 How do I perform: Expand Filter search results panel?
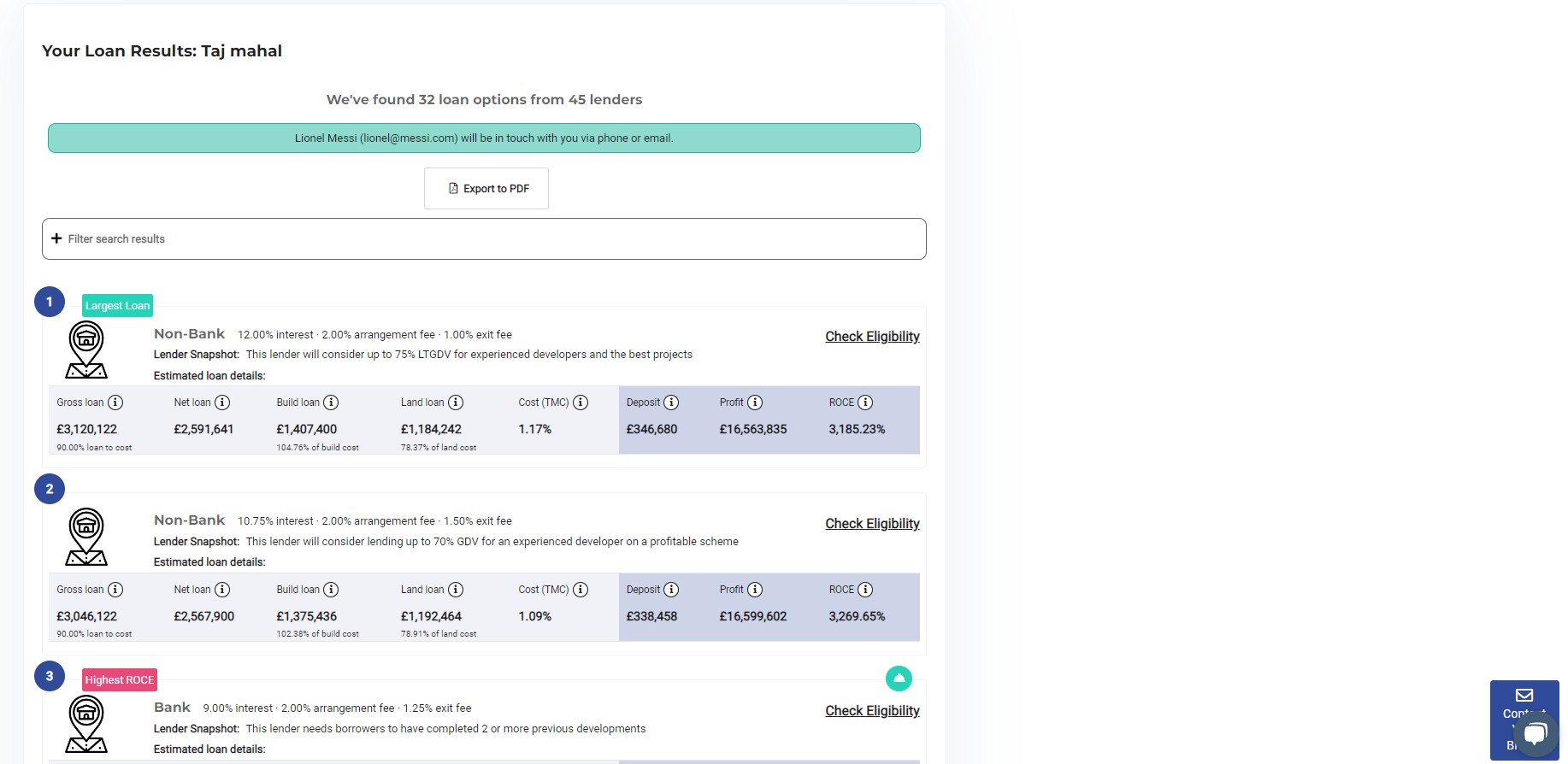pyautogui.click(x=484, y=238)
